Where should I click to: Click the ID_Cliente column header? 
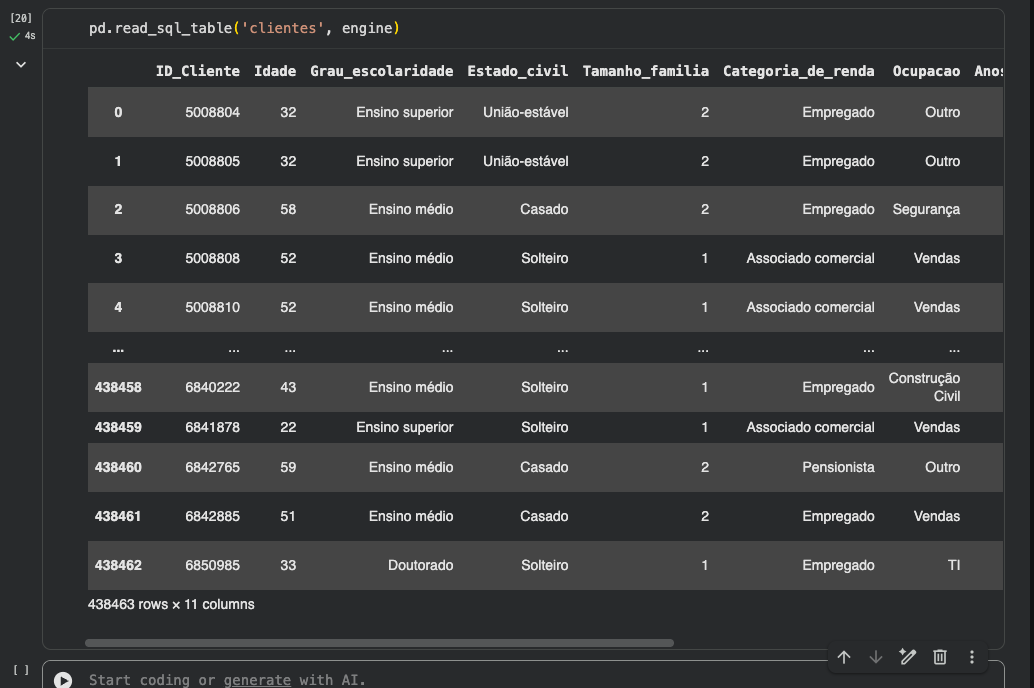[x=198, y=71]
